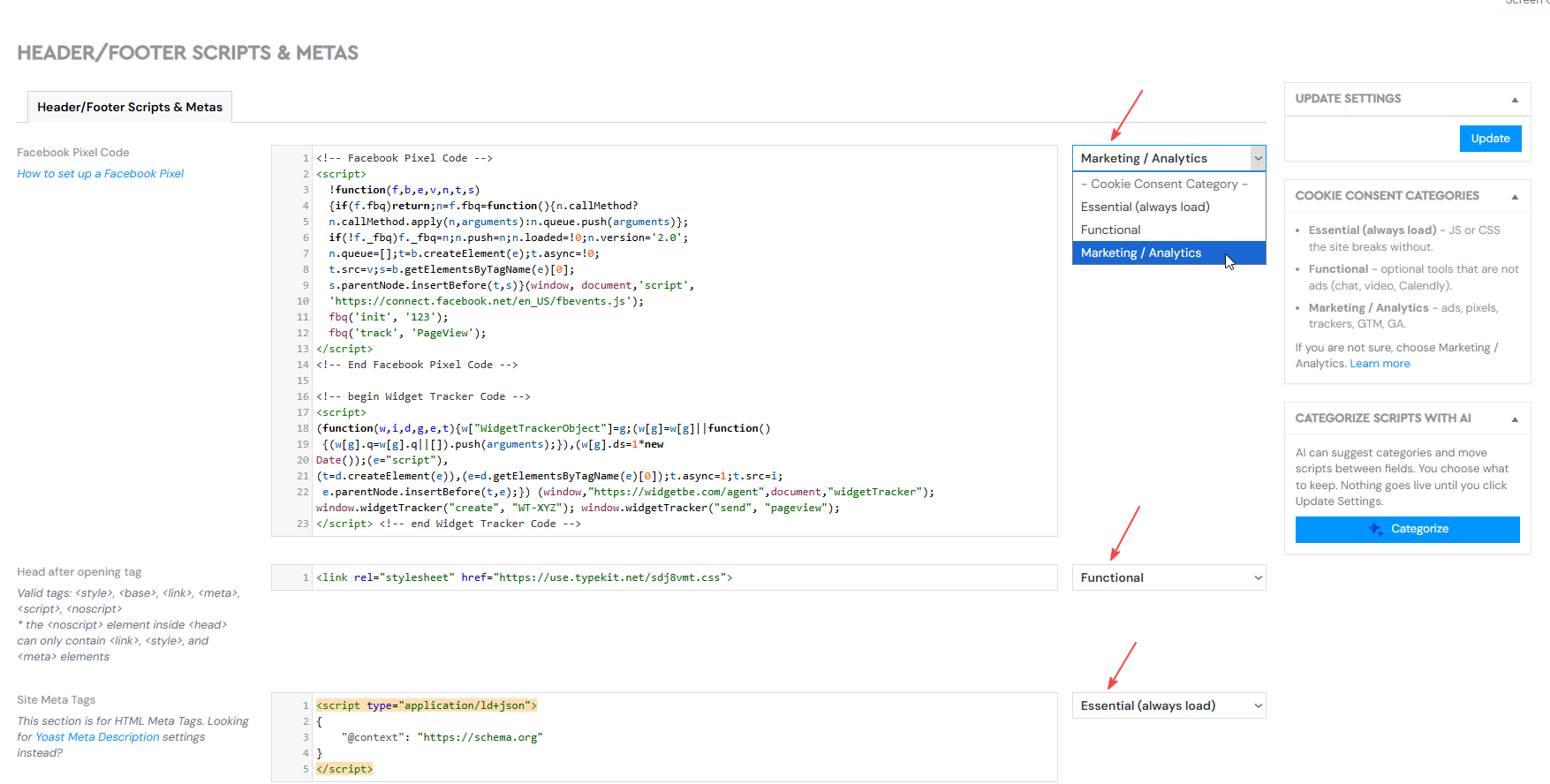Open How to set up a Facebook Pixel link
The image size is (1550, 784).
pos(101,174)
